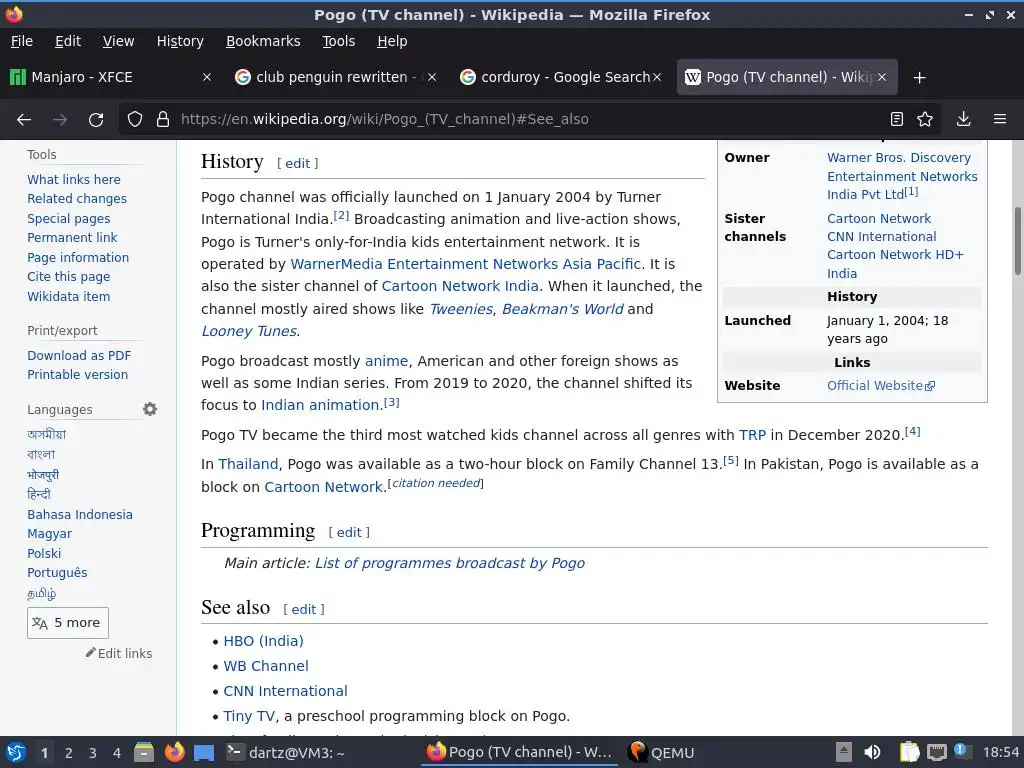Open the Tools menu

click(338, 41)
